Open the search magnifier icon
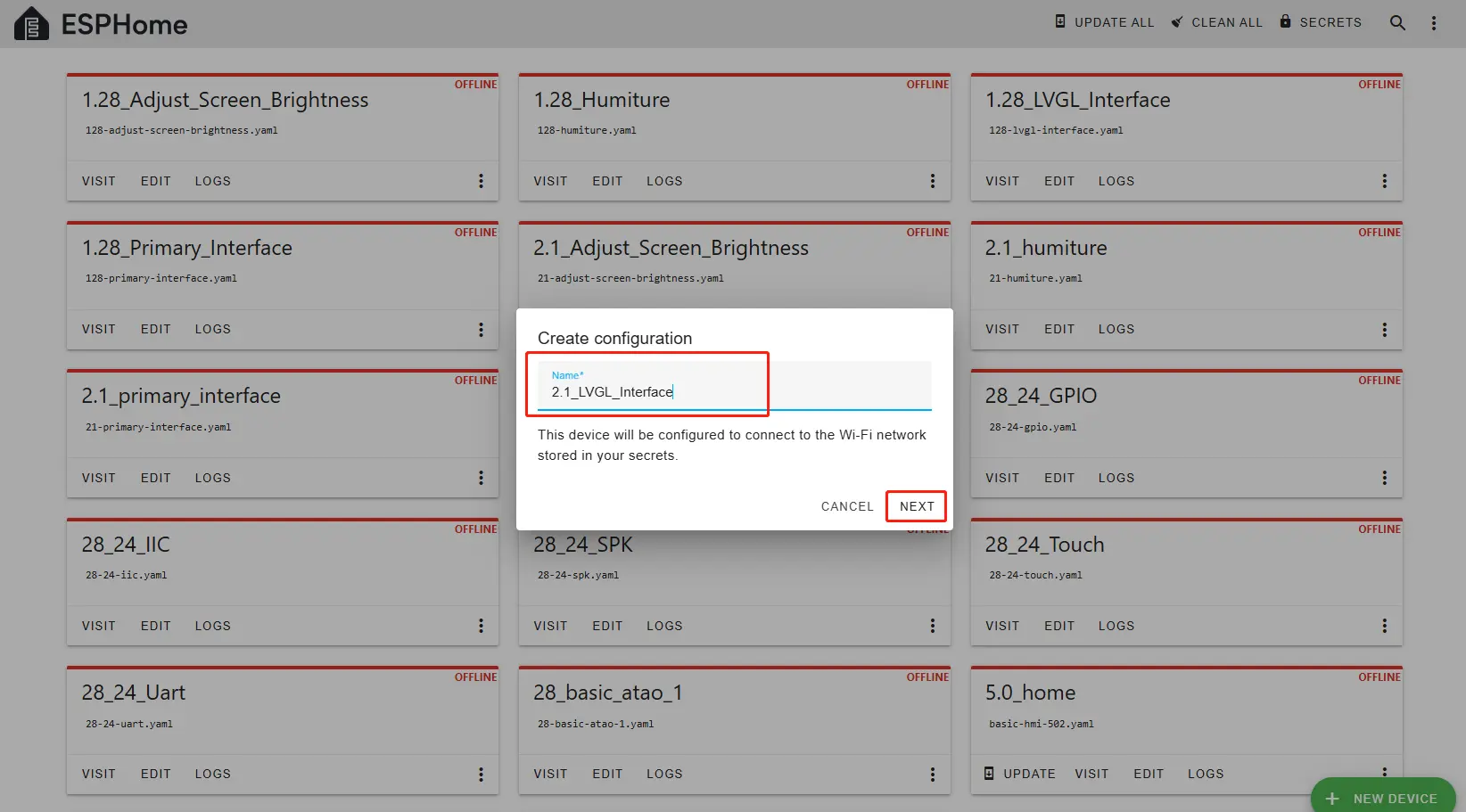Image resolution: width=1466 pixels, height=812 pixels. [1397, 23]
